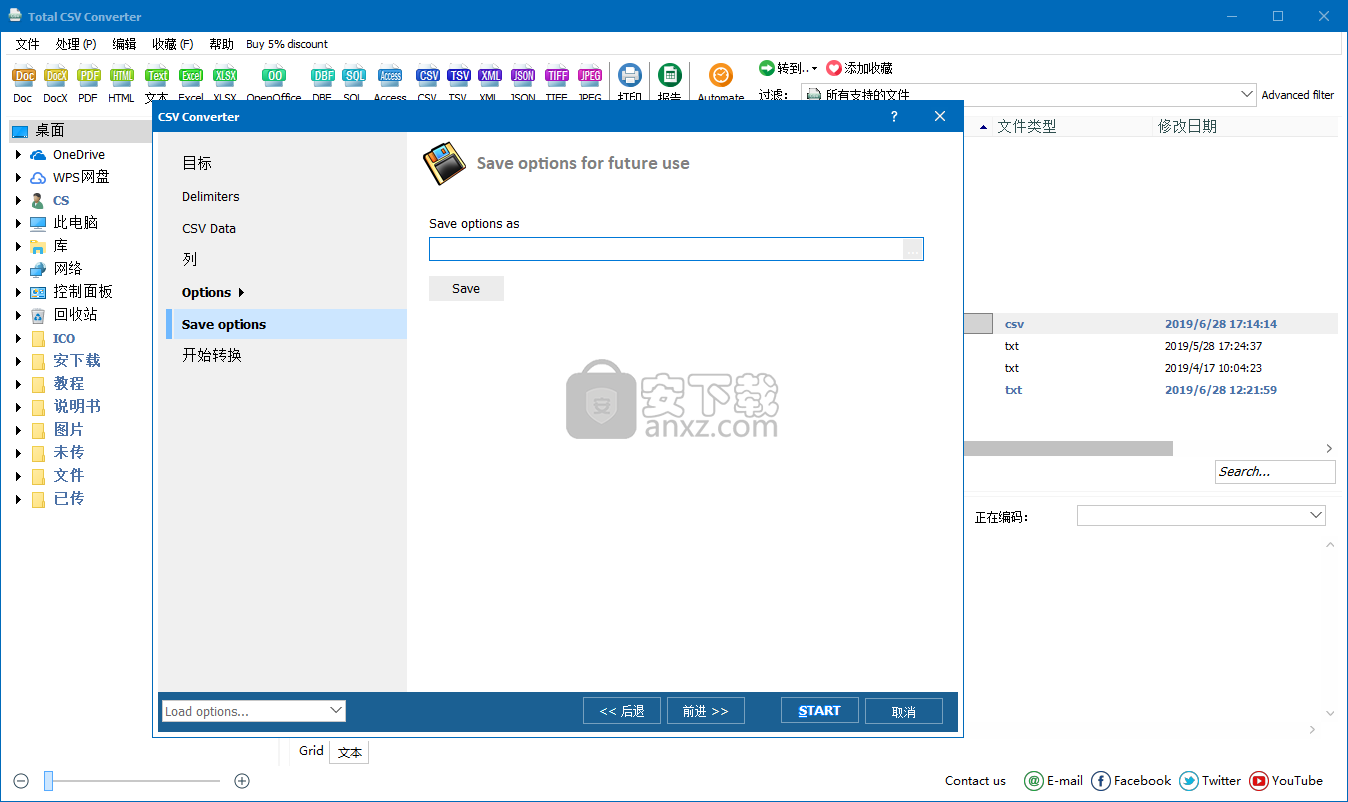
Task: Choose the Excel conversion icon
Action: [x=191, y=75]
